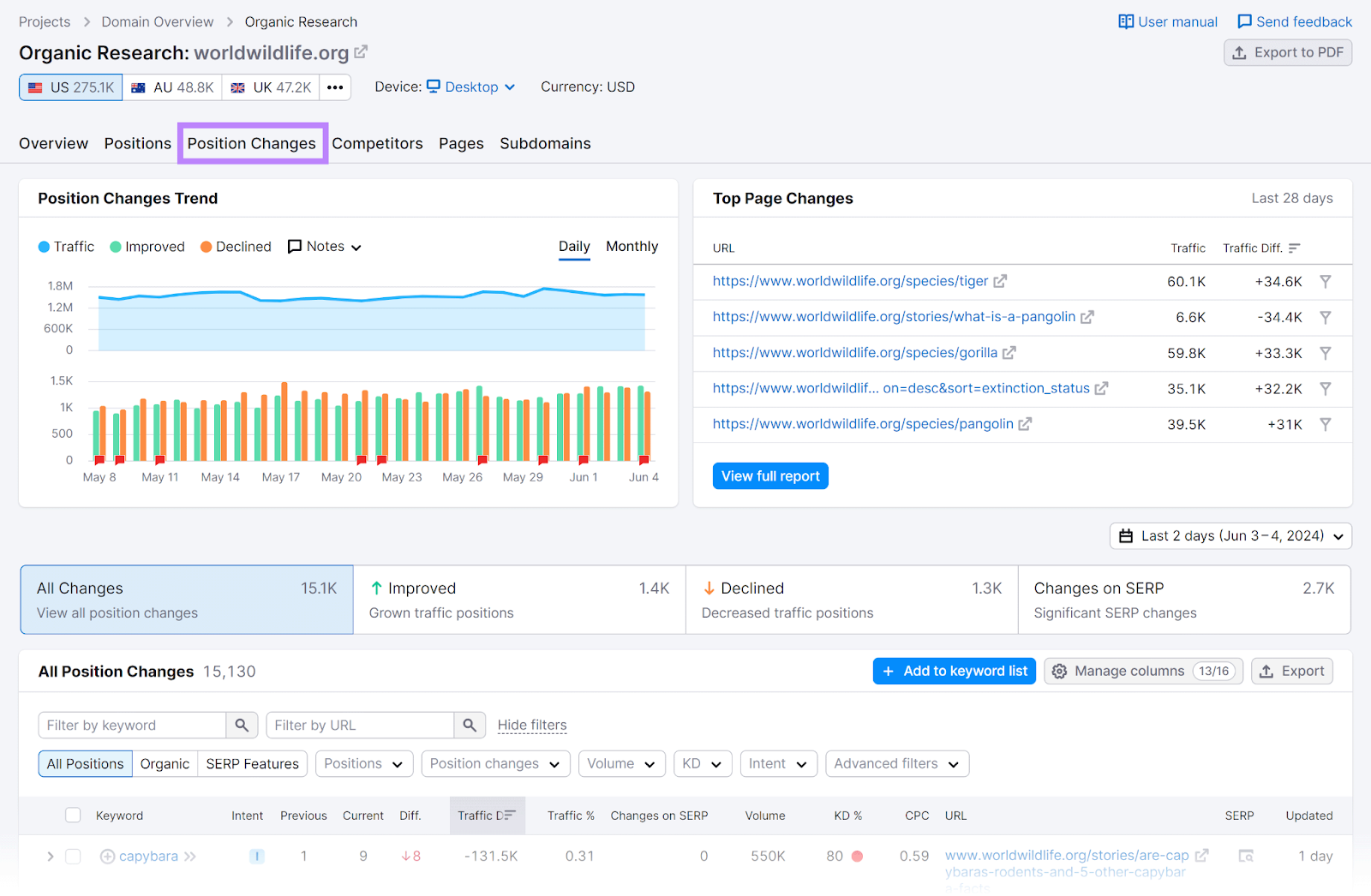The height and width of the screenshot is (896, 1371).
Task: Switch chart to Monthly view
Action: coord(632,247)
